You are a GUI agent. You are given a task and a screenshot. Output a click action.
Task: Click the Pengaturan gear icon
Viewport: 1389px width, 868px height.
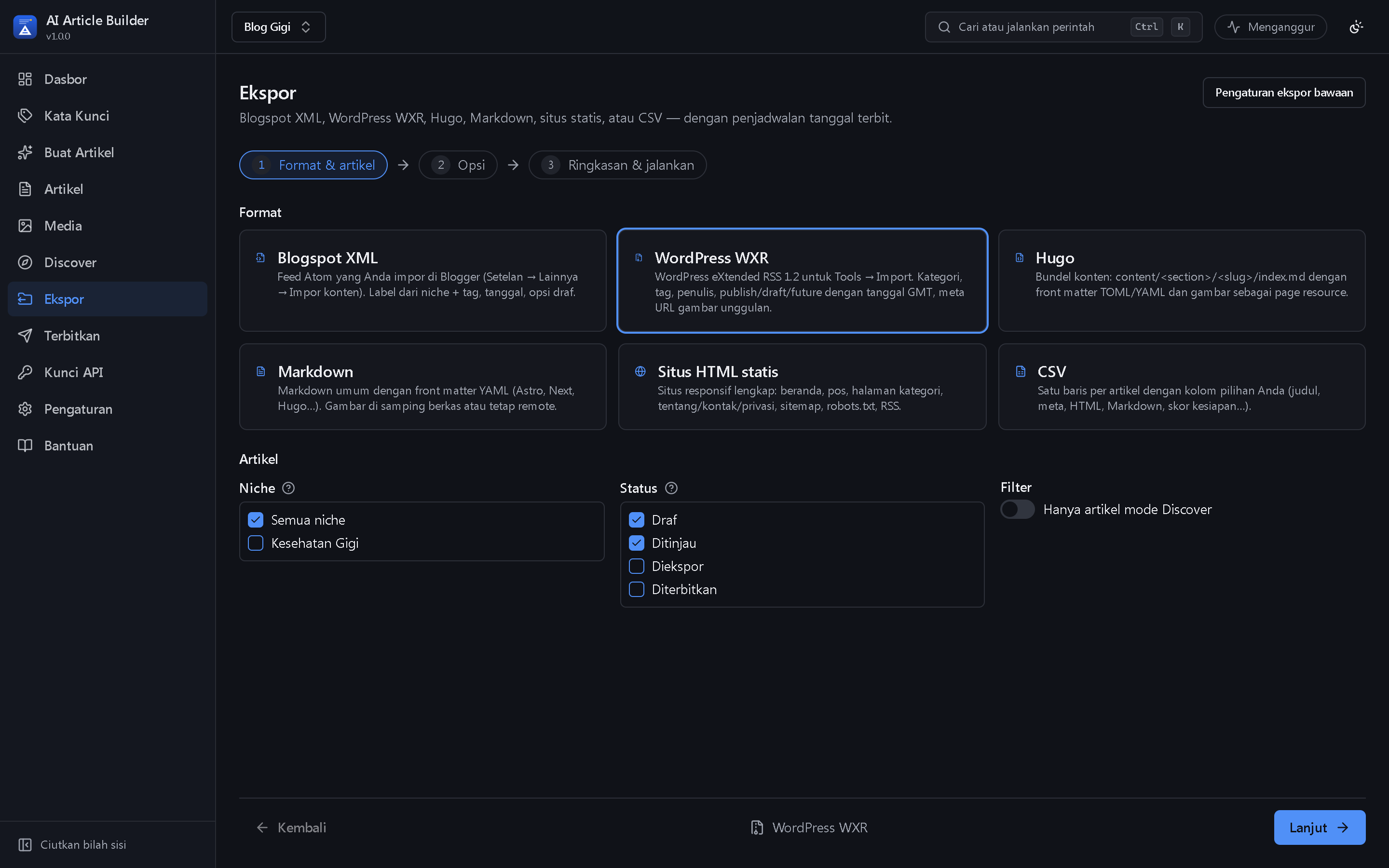coord(25,409)
